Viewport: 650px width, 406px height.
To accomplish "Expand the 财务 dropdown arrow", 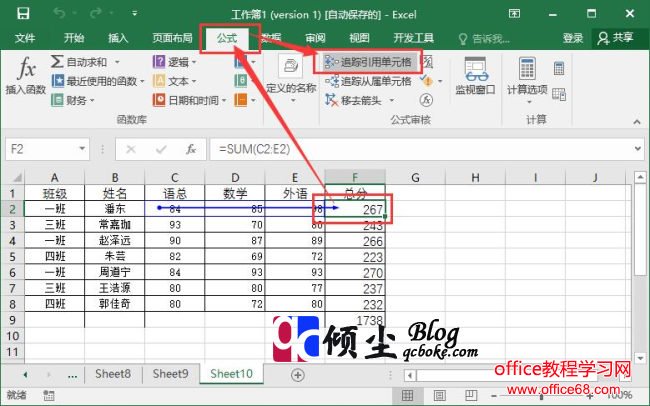I will 92,100.
